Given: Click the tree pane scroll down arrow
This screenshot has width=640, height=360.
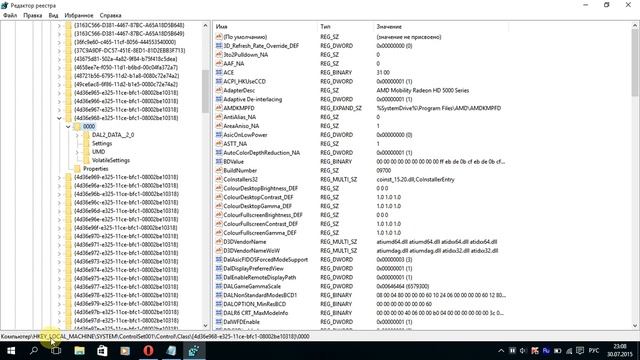Looking at the screenshot, I should point(205,325).
